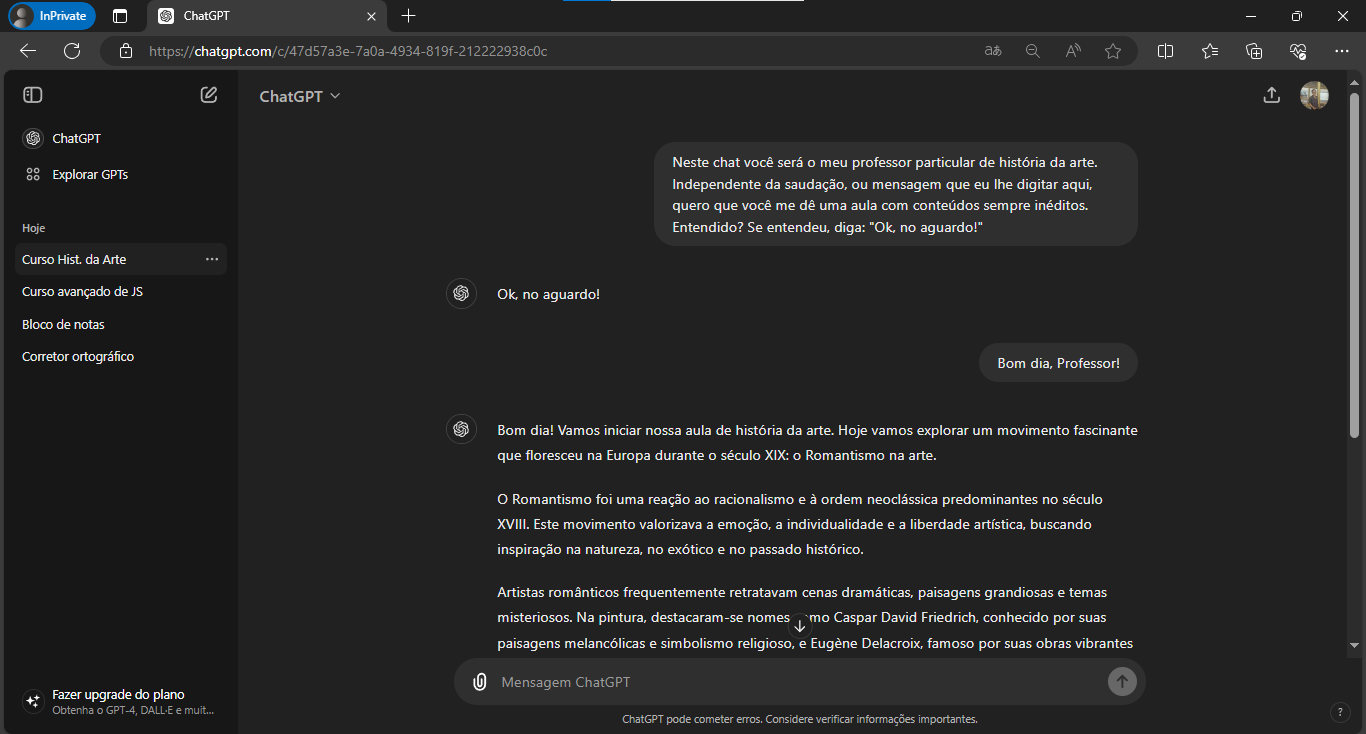Open Browser essentials heart icon
Viewport: 1366px width, 734px height.
click(1298, 51)
